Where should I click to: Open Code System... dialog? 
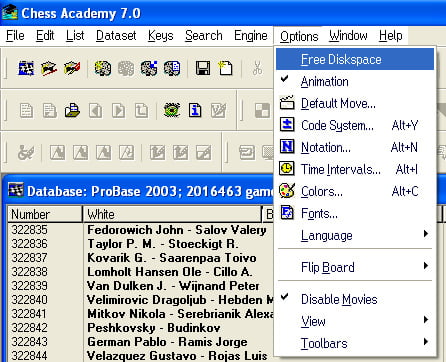(x=355, y=125)
